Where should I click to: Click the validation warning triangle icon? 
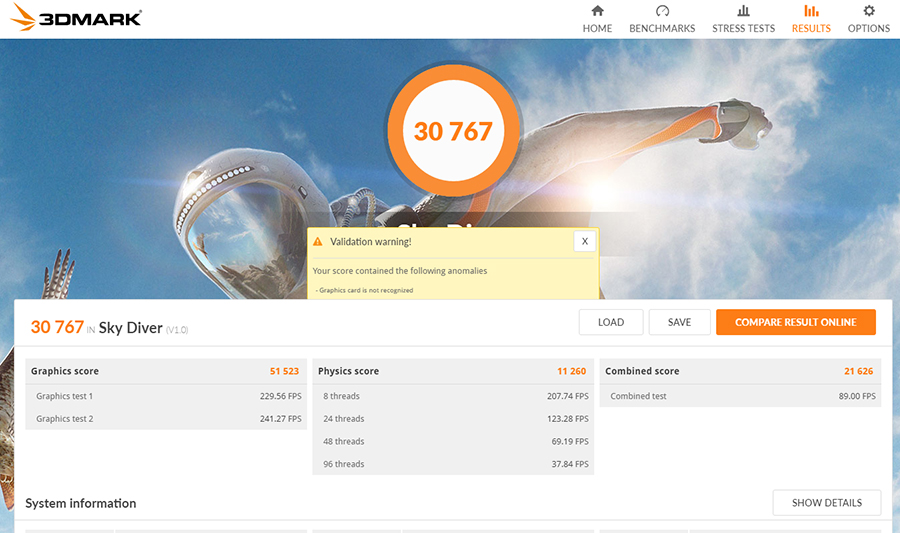click(318, 242)
